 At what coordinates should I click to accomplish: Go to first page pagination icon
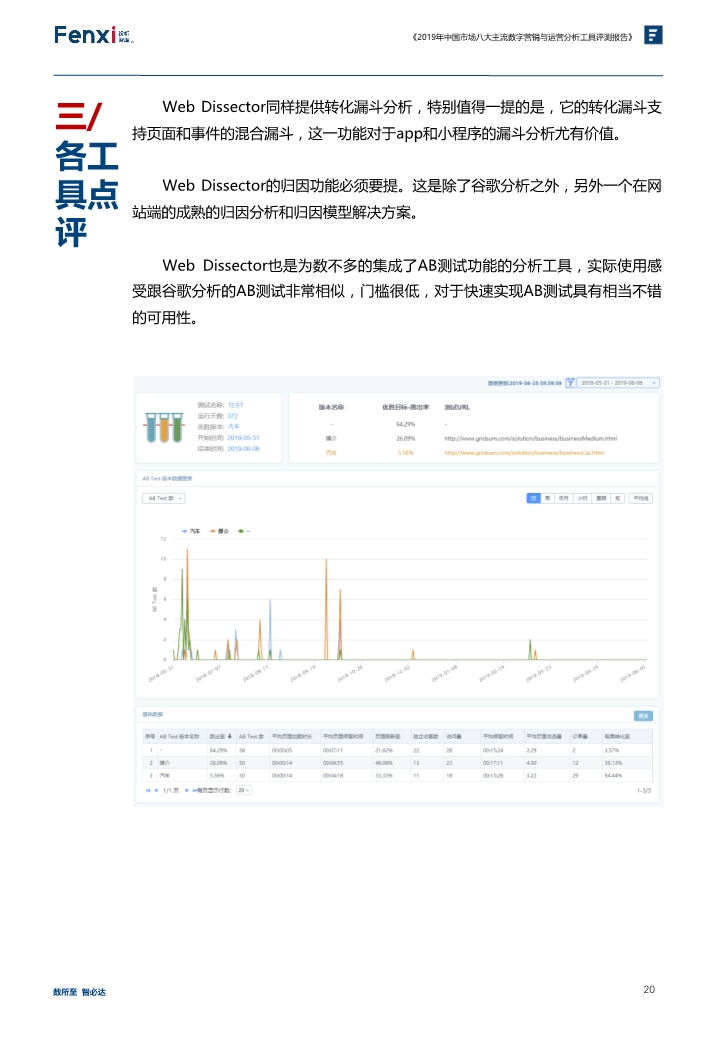click(148, 790)
